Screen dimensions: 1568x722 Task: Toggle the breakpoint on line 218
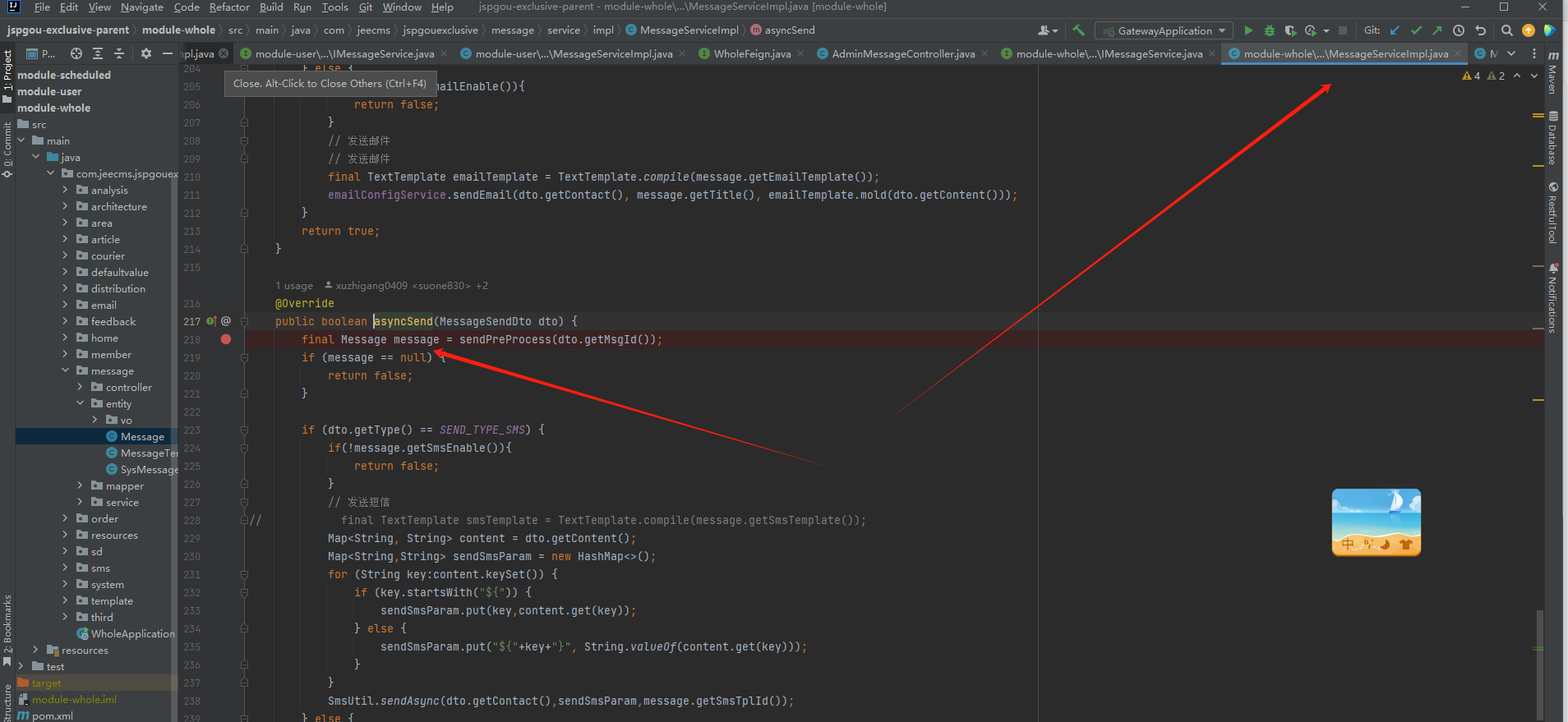[226, 339]
